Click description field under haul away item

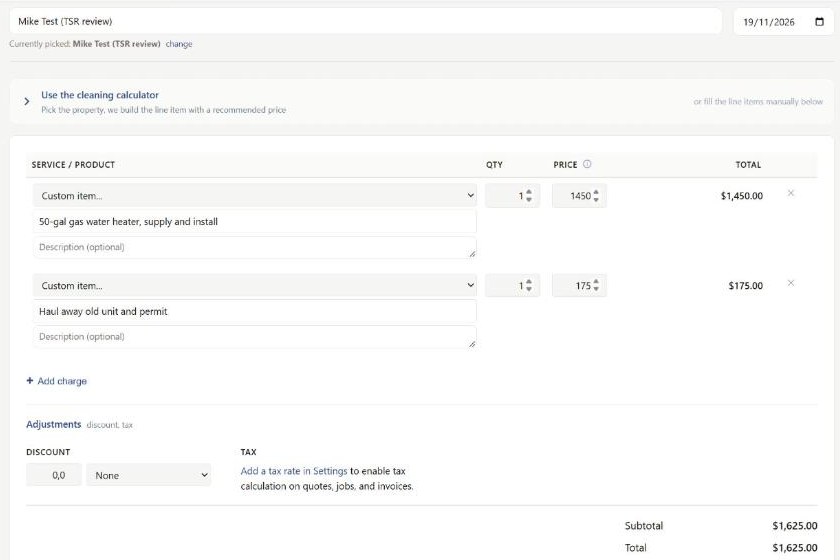click(x=254, y=337)
